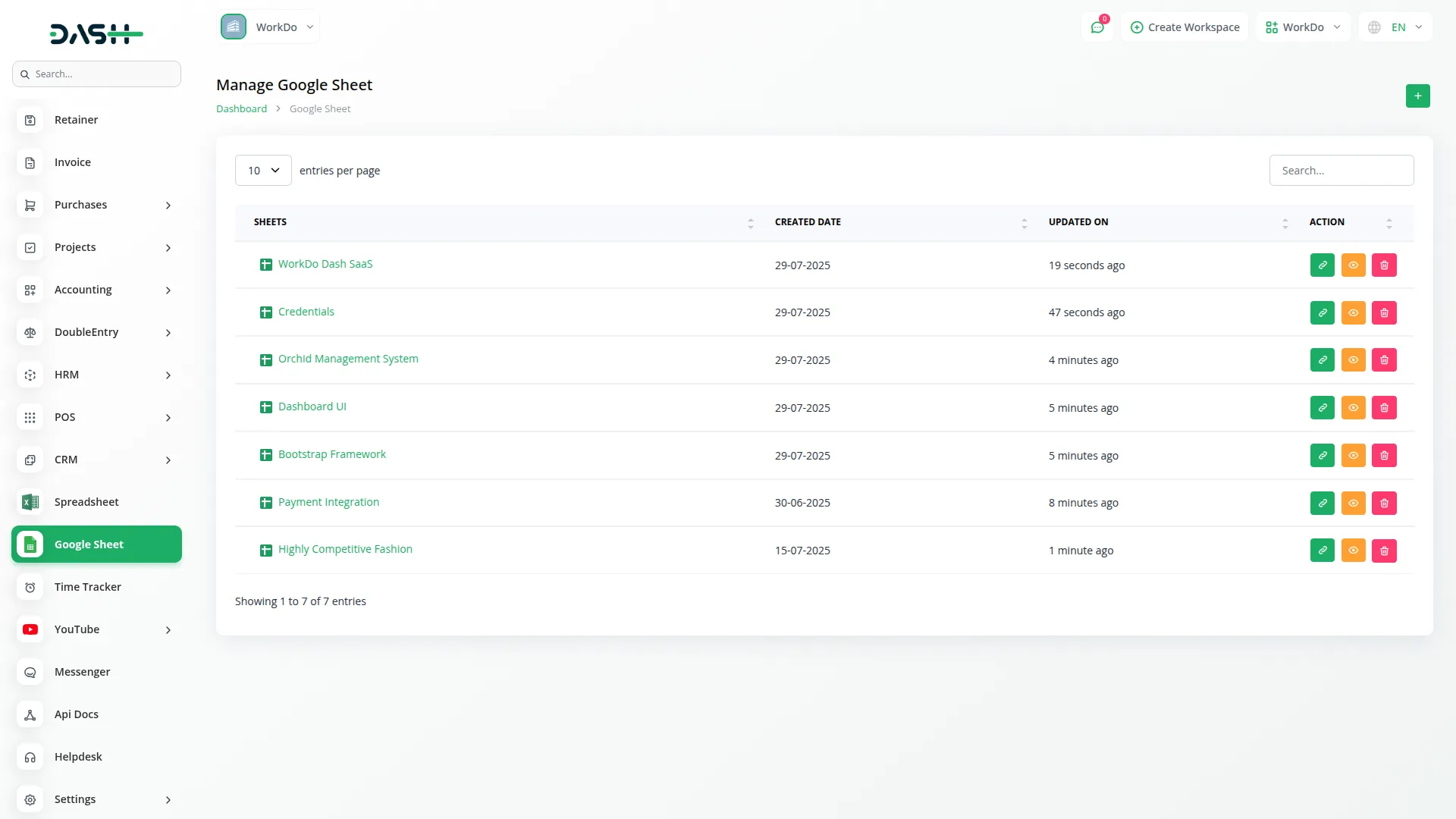This screenshot has height=819, width=1456.
Task: Click the Create Workspace button
Action: tap(1185, 27)
